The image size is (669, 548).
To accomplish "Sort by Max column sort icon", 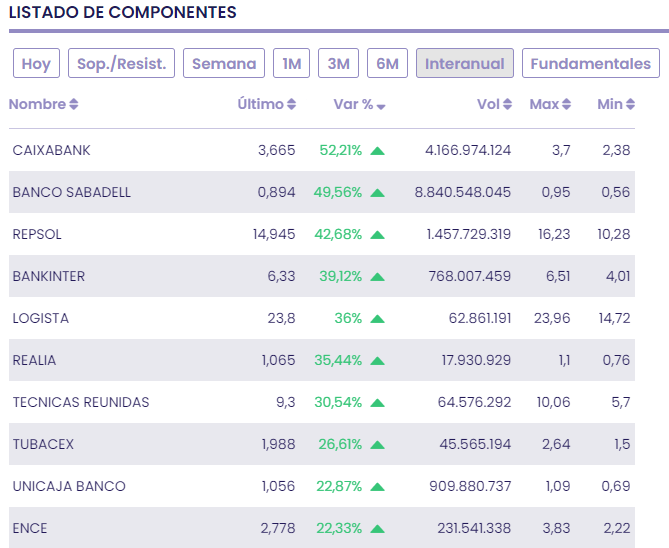I will 567,104.
